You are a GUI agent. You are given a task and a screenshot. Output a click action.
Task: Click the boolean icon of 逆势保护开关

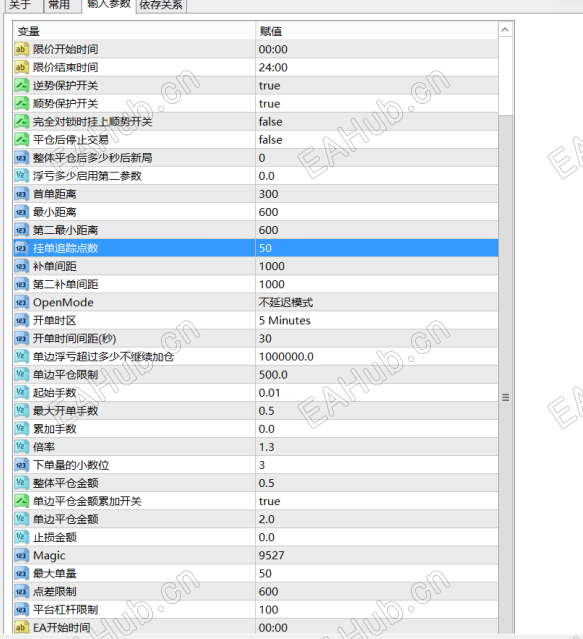click(x=21, y=86)
